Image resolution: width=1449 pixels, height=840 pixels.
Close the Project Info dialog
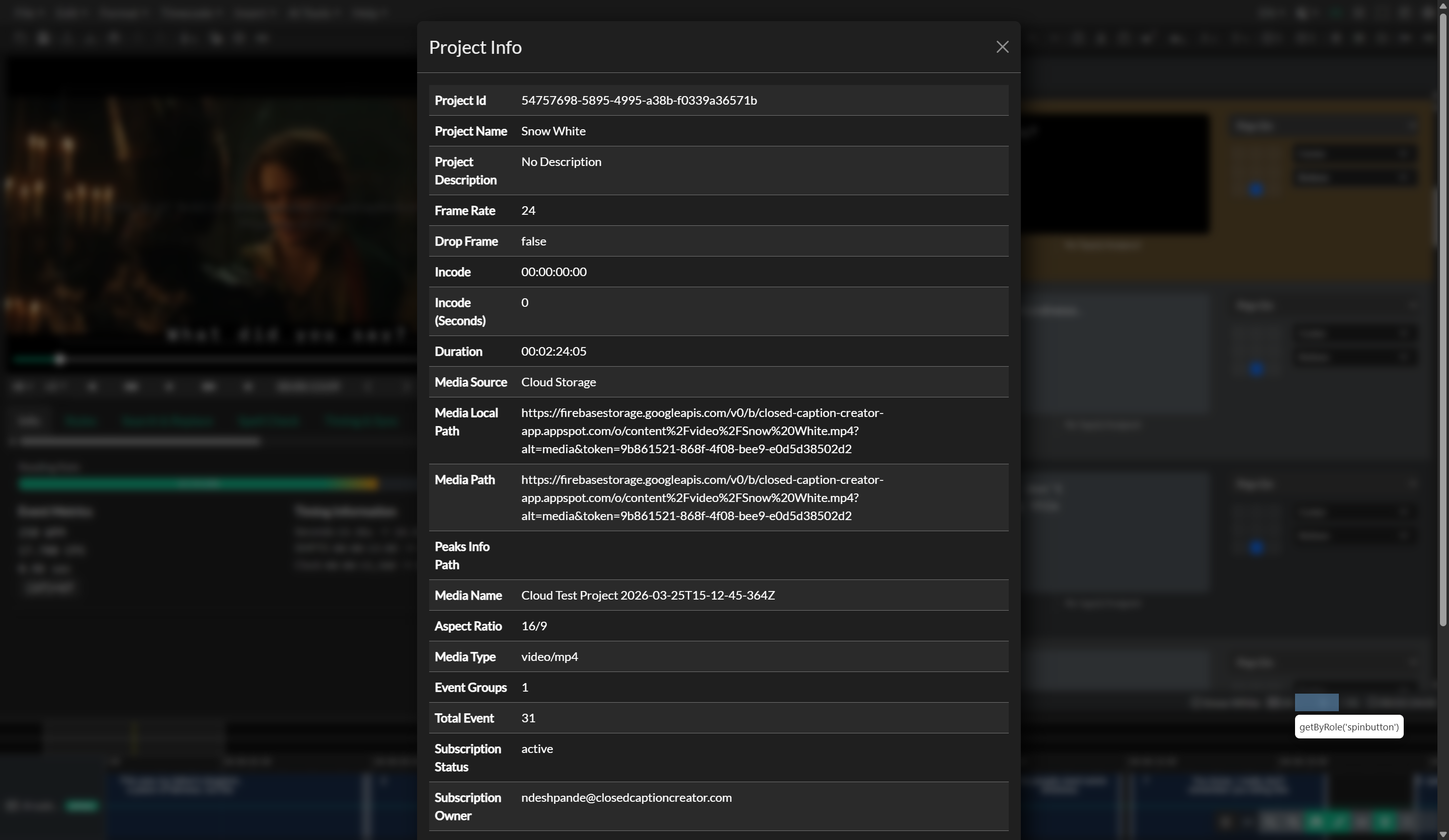point(1002,47)
